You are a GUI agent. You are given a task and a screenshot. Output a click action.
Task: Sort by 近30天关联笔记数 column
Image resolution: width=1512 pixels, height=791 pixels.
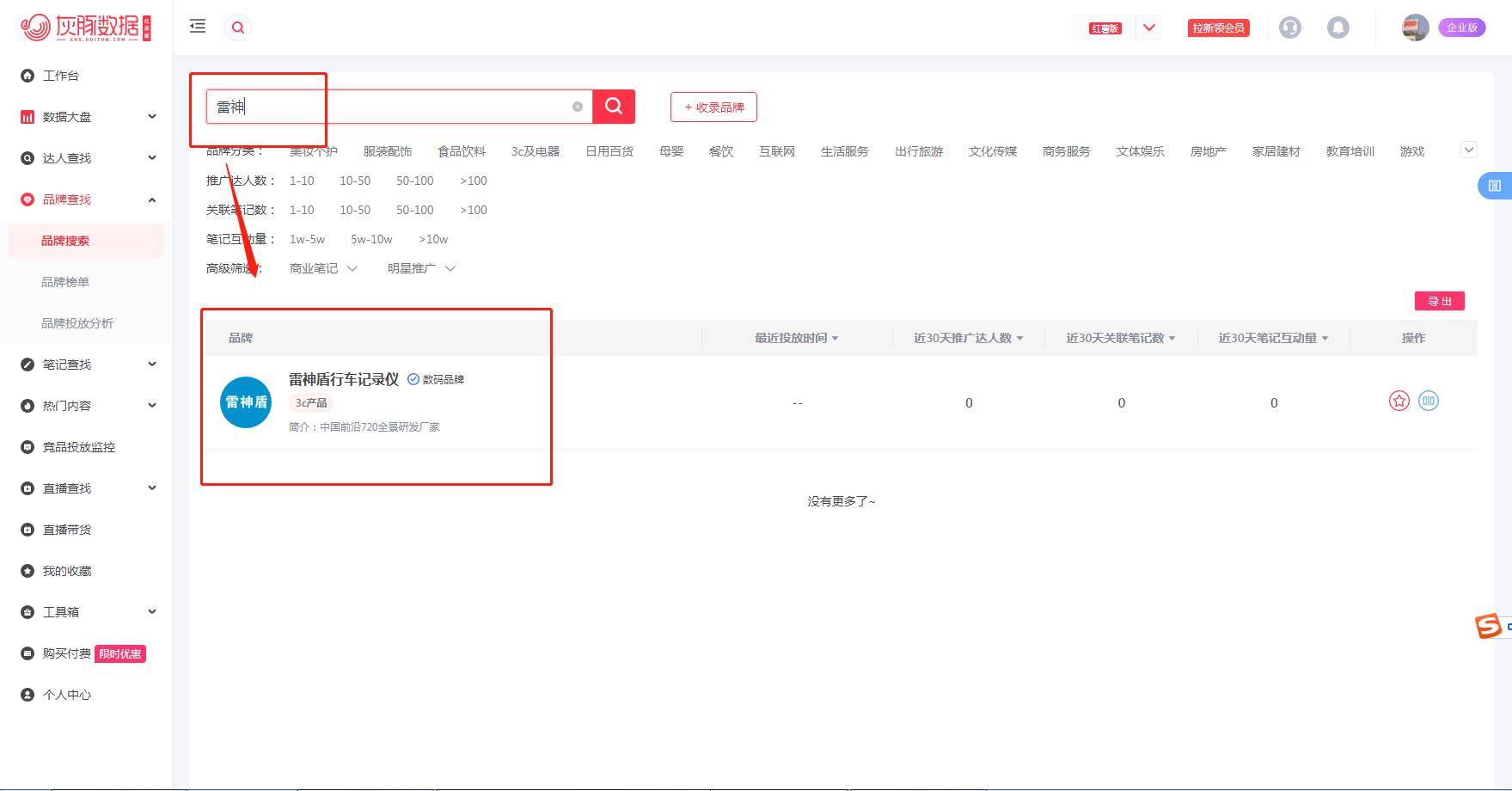coord(1121,338)
